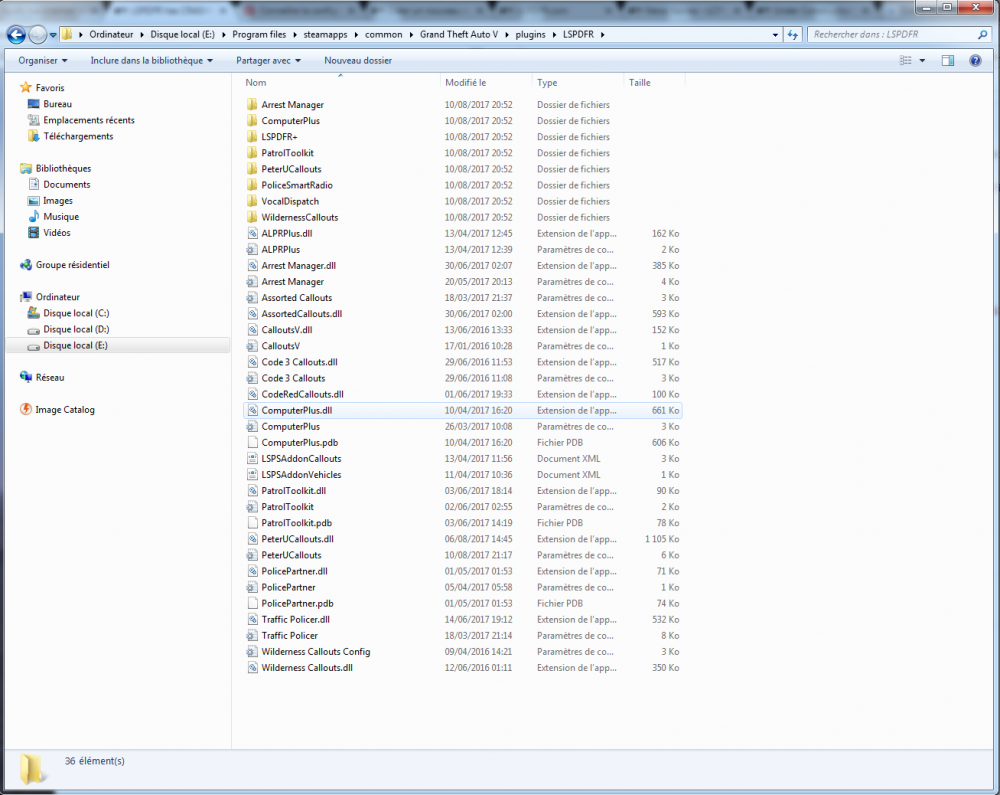Open 'Image Catalog' in sidebar
This screenshot has width=1000, height=795.
point(64,409)
